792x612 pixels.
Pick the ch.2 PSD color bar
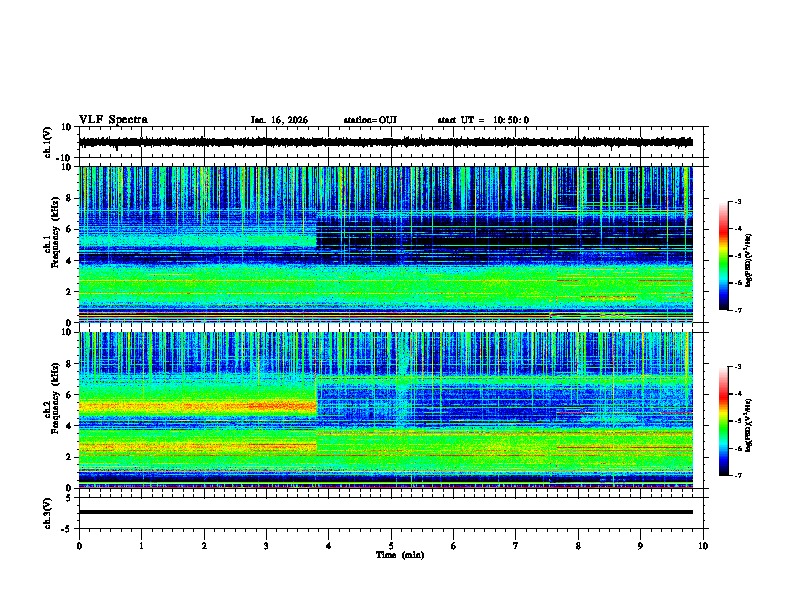723,421
